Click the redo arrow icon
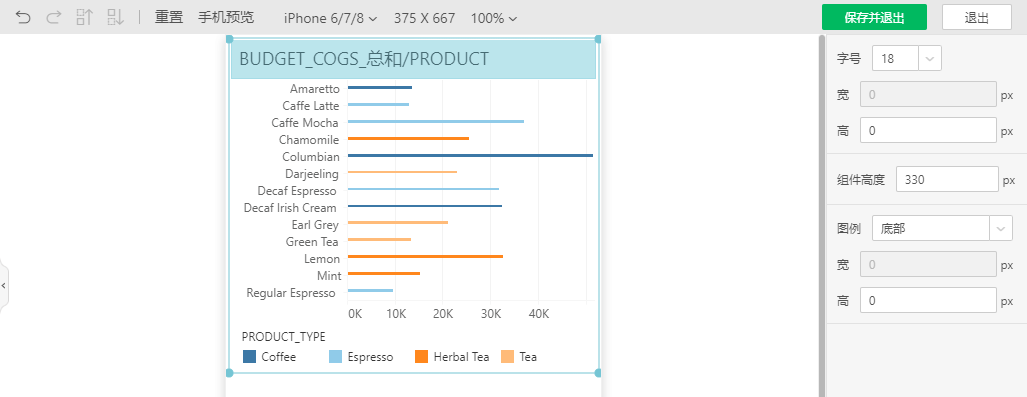 pos(54,18)
